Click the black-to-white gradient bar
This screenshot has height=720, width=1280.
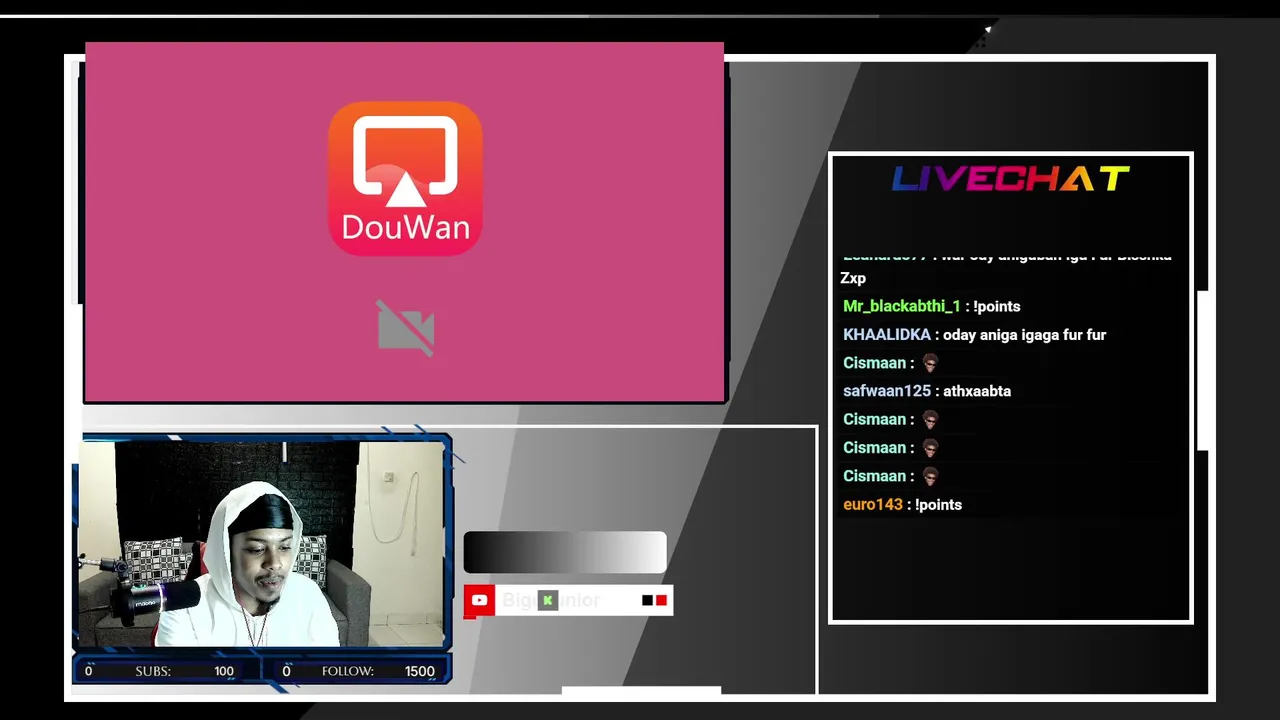(x=565, y=552)
